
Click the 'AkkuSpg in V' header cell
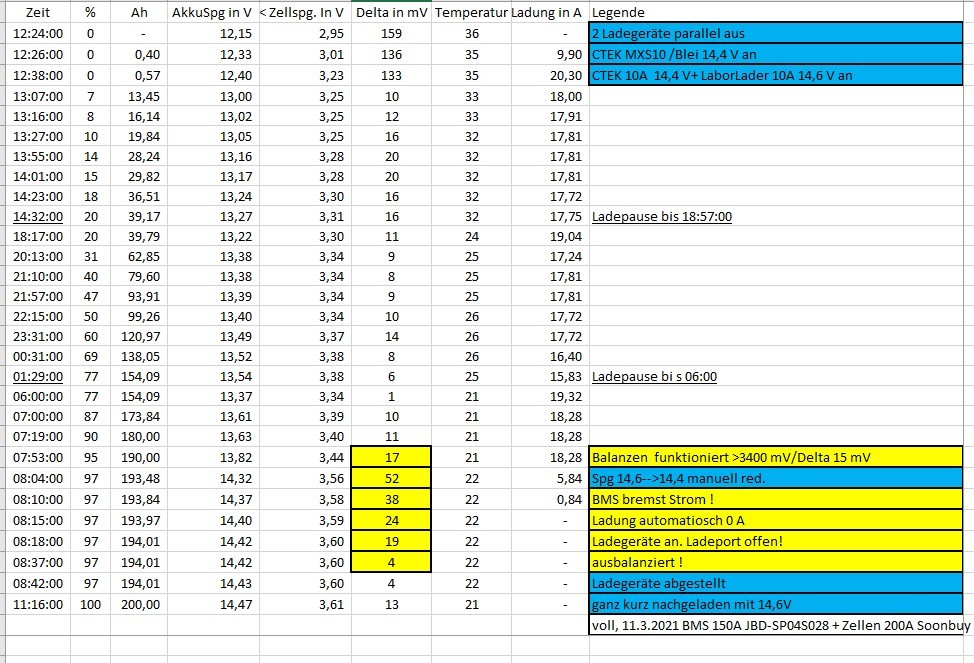pos(213,12)
